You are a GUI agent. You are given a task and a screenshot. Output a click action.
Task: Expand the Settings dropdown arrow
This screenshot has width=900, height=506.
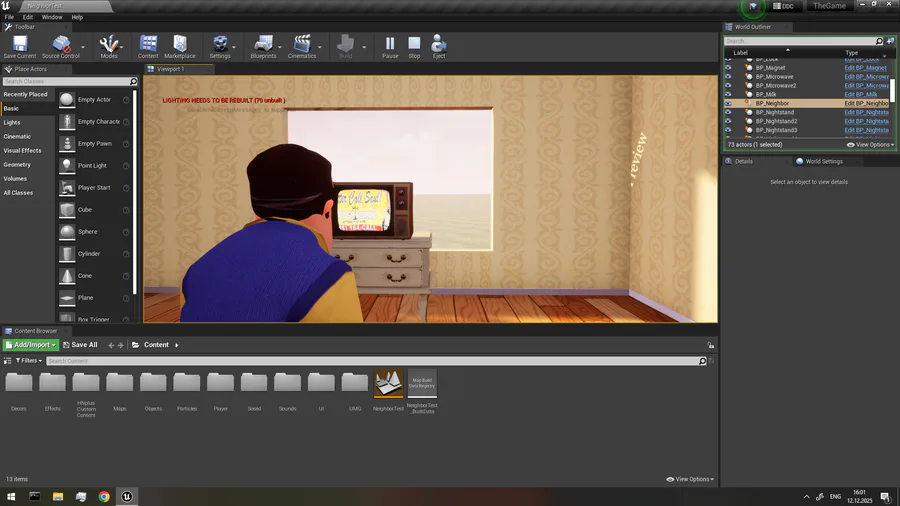234,47
